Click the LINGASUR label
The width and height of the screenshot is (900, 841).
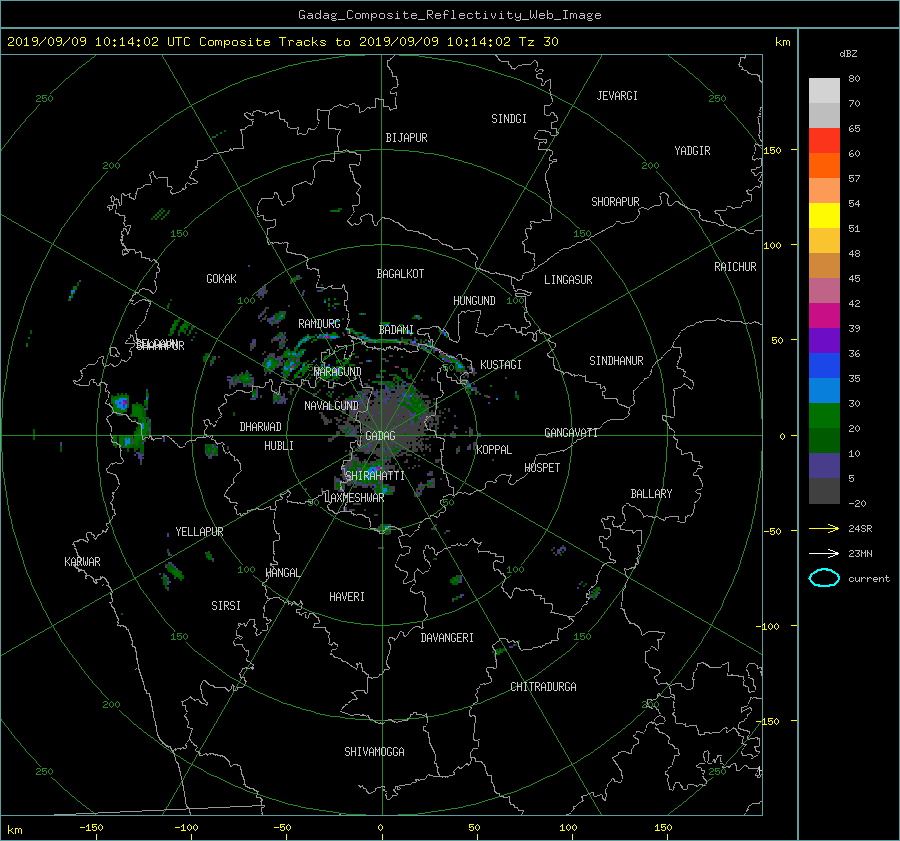[x=568, y=280]
